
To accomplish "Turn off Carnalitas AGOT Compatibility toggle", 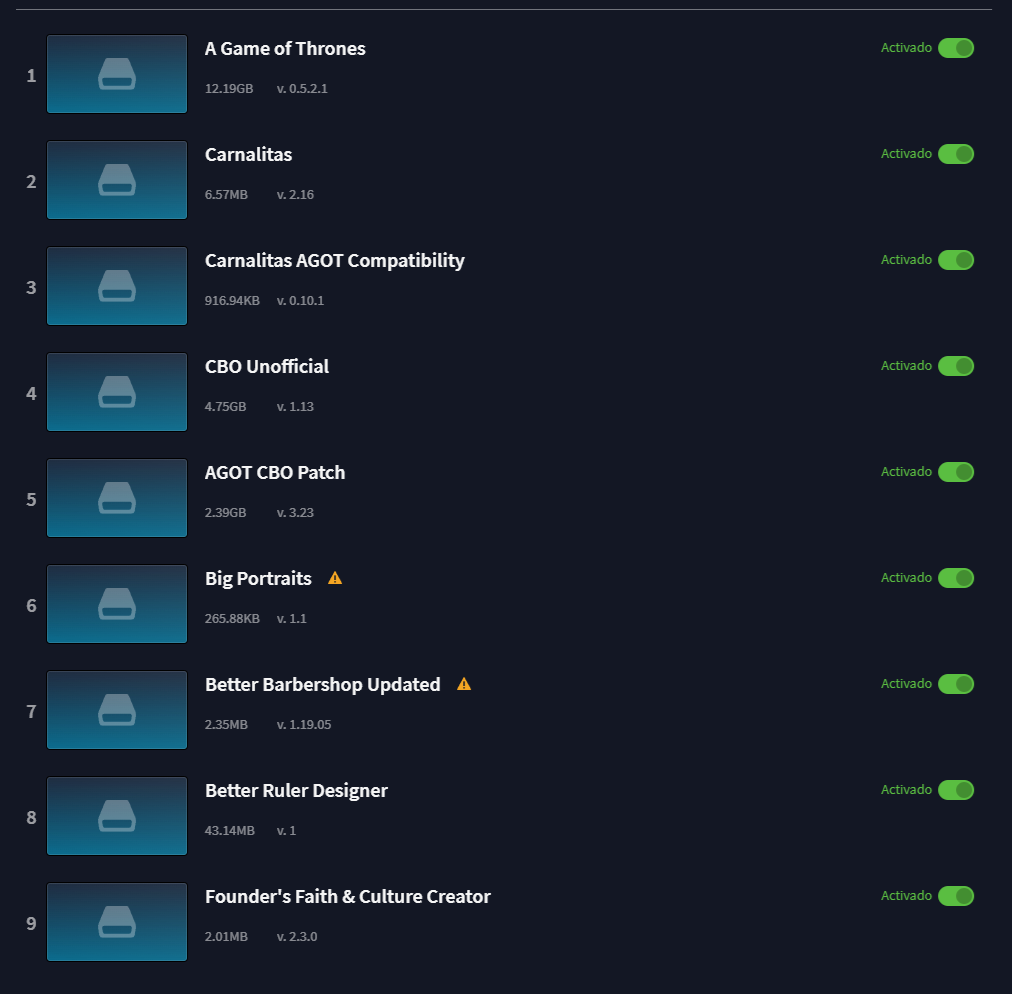I will [x=956, y=259].
